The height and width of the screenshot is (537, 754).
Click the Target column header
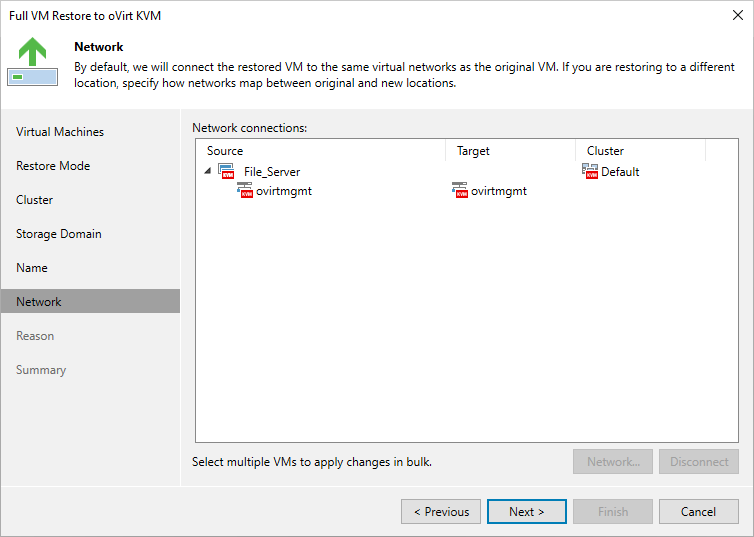pyautogui.click(x=473, y=151)
